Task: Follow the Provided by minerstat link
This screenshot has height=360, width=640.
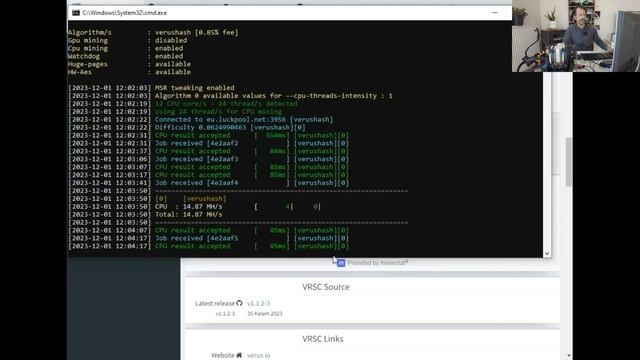Action: point(378,263)
